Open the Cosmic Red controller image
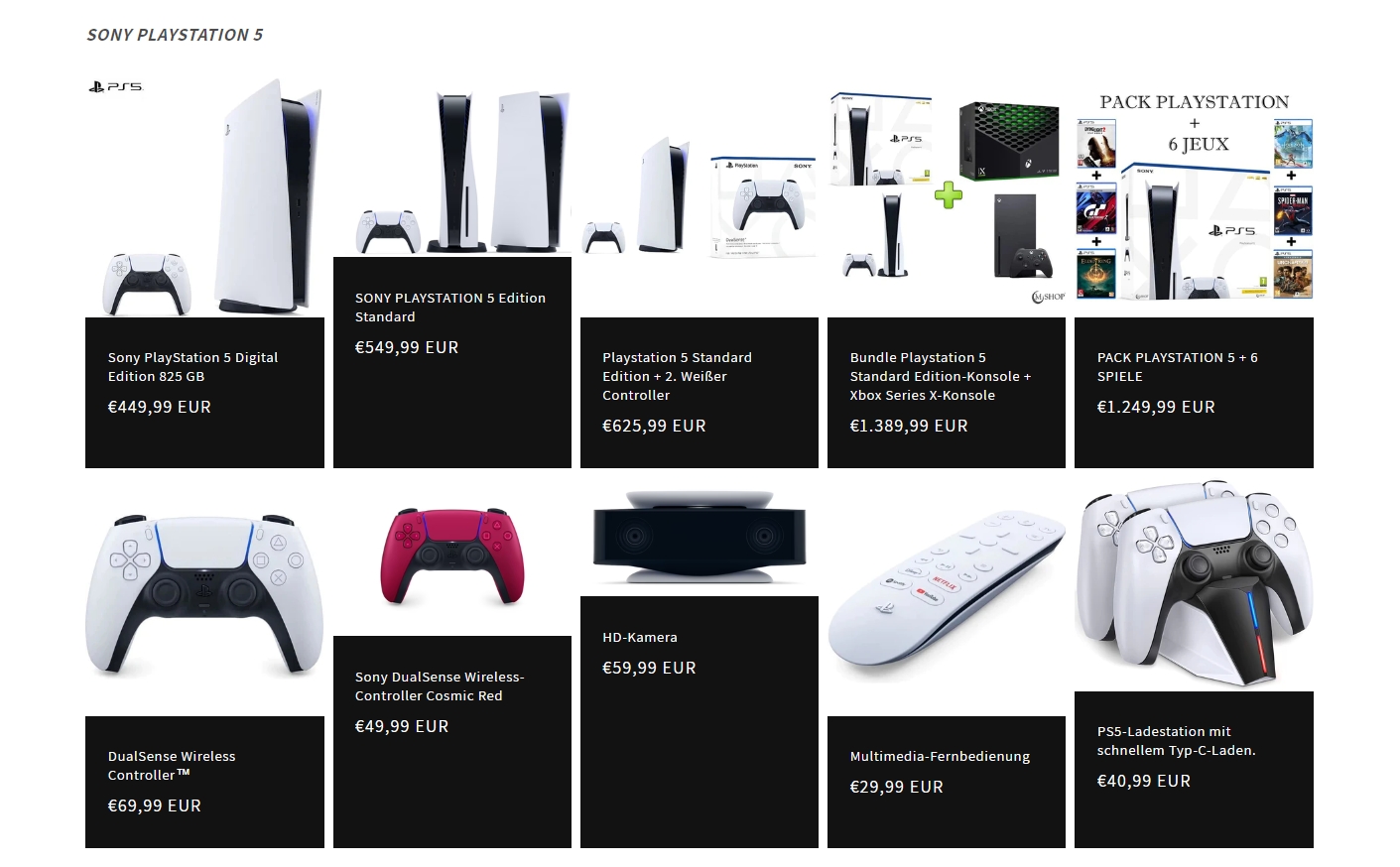Image resolution: width=1400 pixels, height=867 pixels. 452,557
